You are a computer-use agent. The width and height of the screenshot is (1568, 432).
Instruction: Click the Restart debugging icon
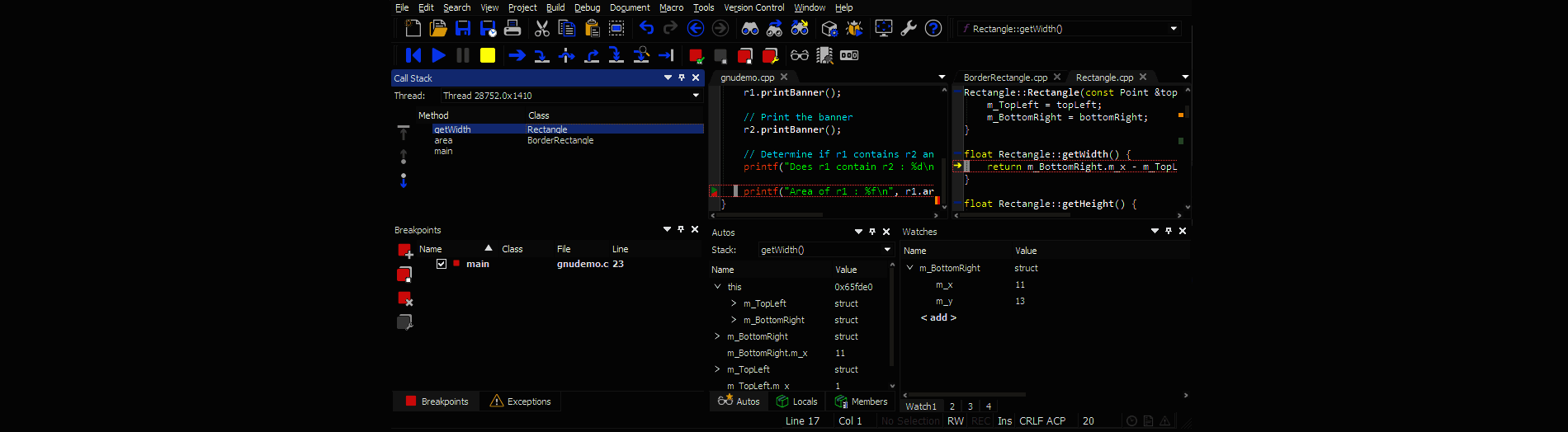pyautogui.click(x=413, y=55)
